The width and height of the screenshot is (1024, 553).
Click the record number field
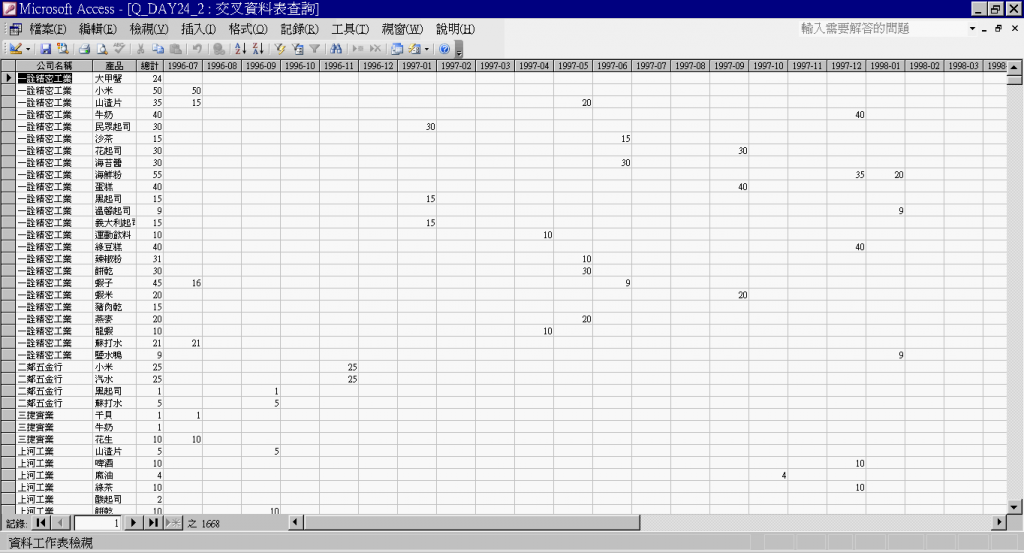(97, 523)
